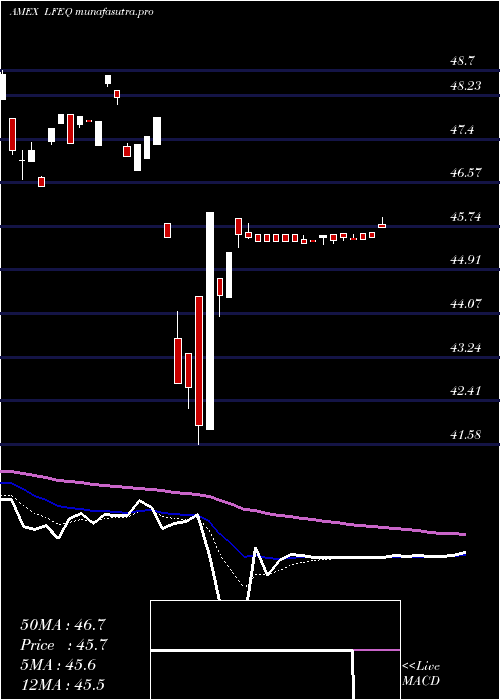The image size is (500, 700).
Task: Click the 42.41 price axis label
Action: [465, 391]
